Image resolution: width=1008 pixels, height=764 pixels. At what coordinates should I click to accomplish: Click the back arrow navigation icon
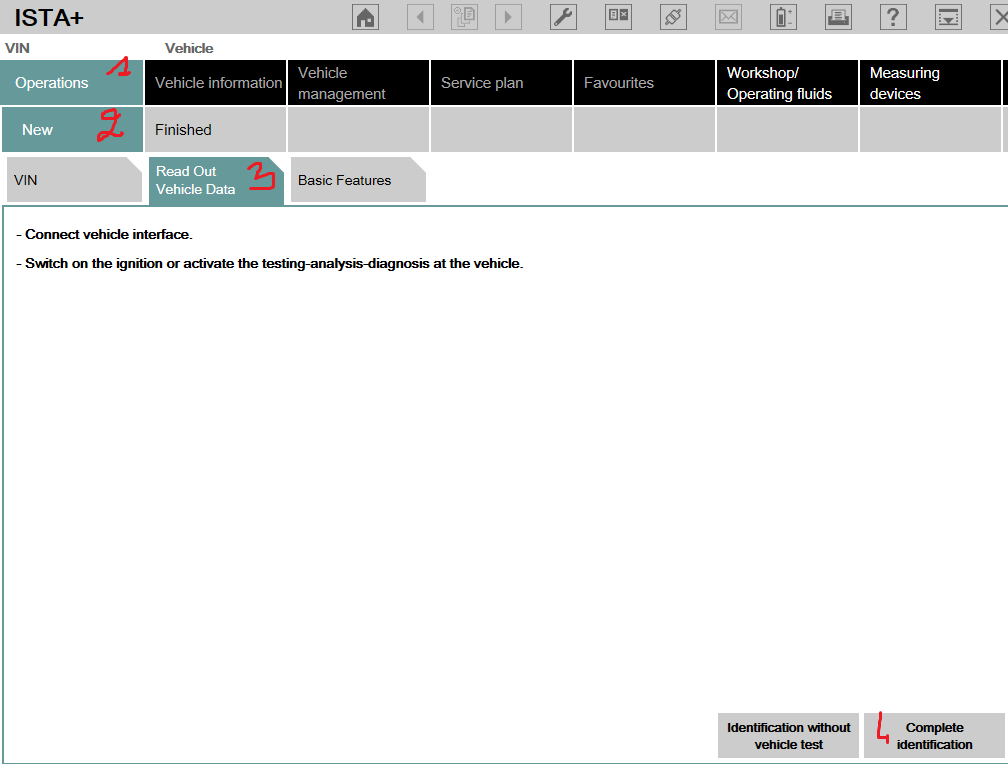(x=420, y=17)
